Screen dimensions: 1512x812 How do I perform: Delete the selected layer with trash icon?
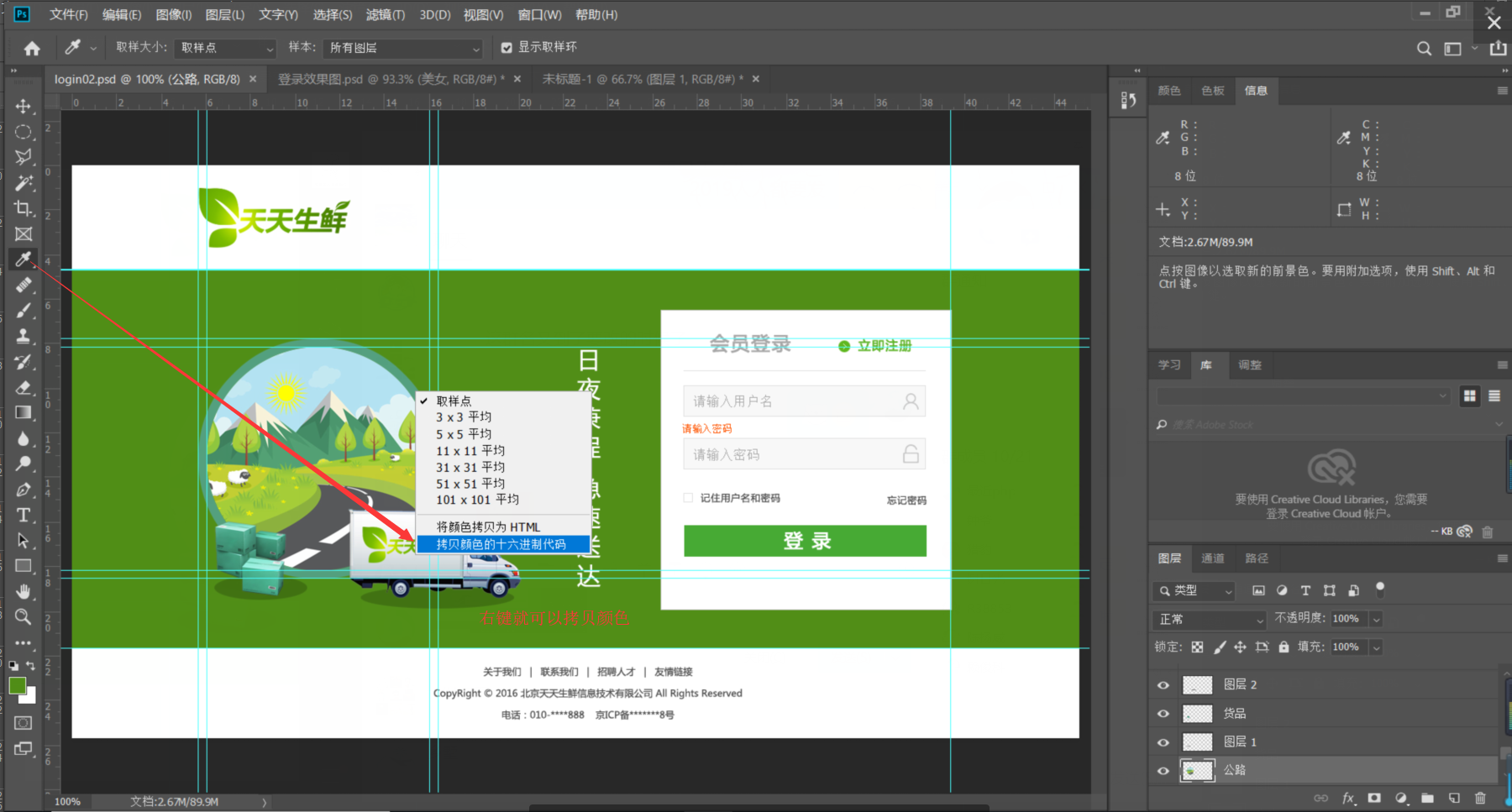1480,799
